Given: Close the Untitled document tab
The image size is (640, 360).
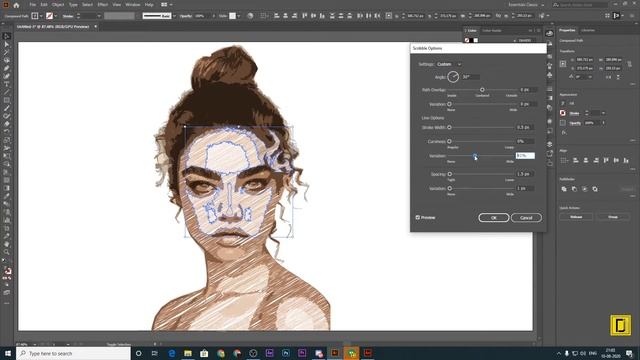Looking at the screenshot, I should pyautogui.click(x=96, y=27).
